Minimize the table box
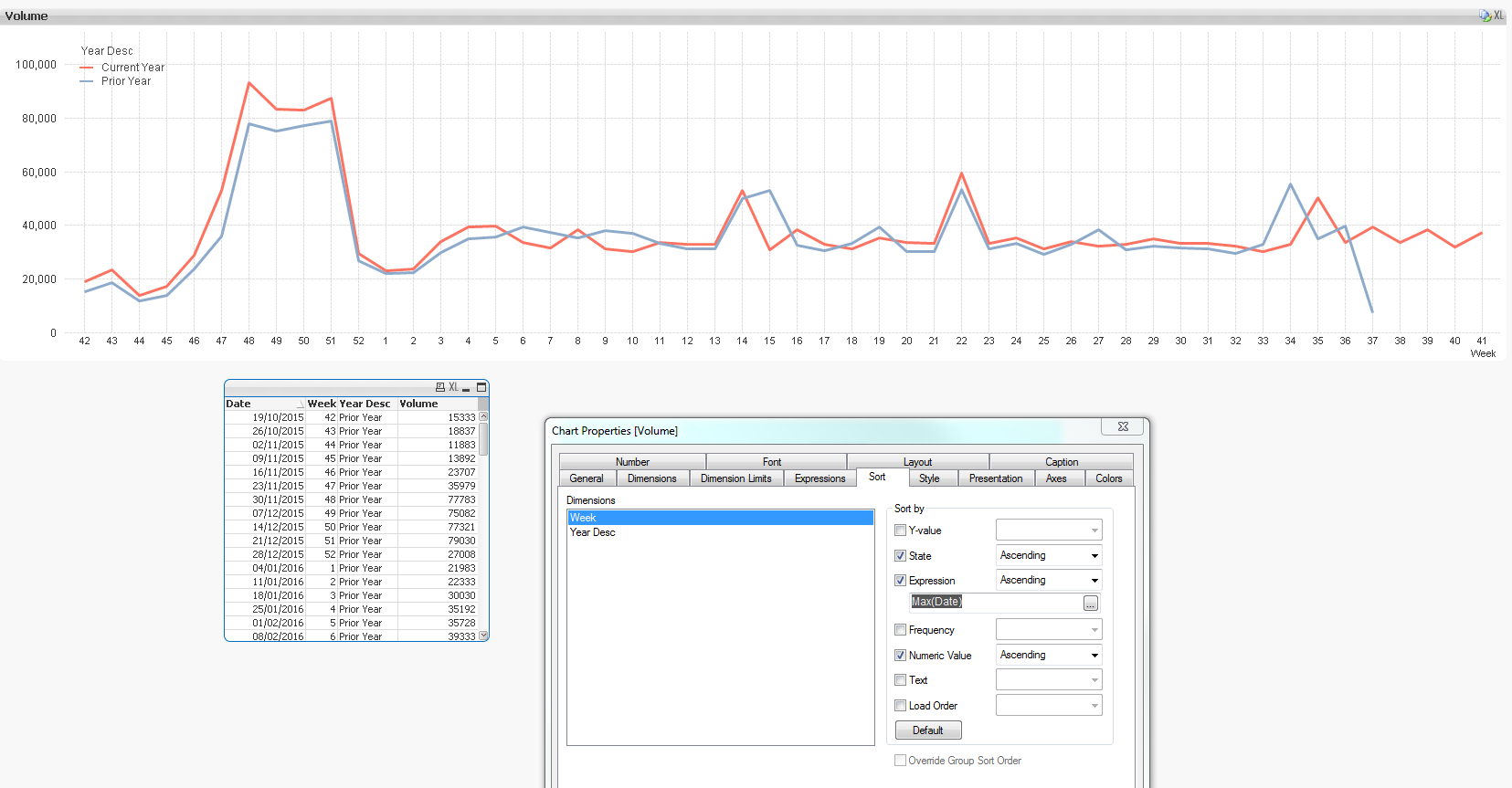This screenshot has height=788, width=1512. click(x=466, y=388)
